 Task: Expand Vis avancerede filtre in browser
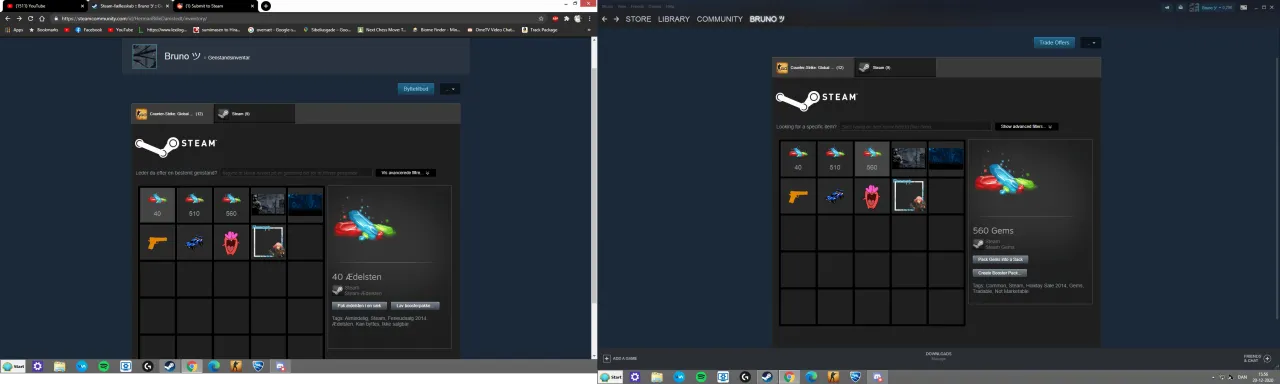[406, 173]
